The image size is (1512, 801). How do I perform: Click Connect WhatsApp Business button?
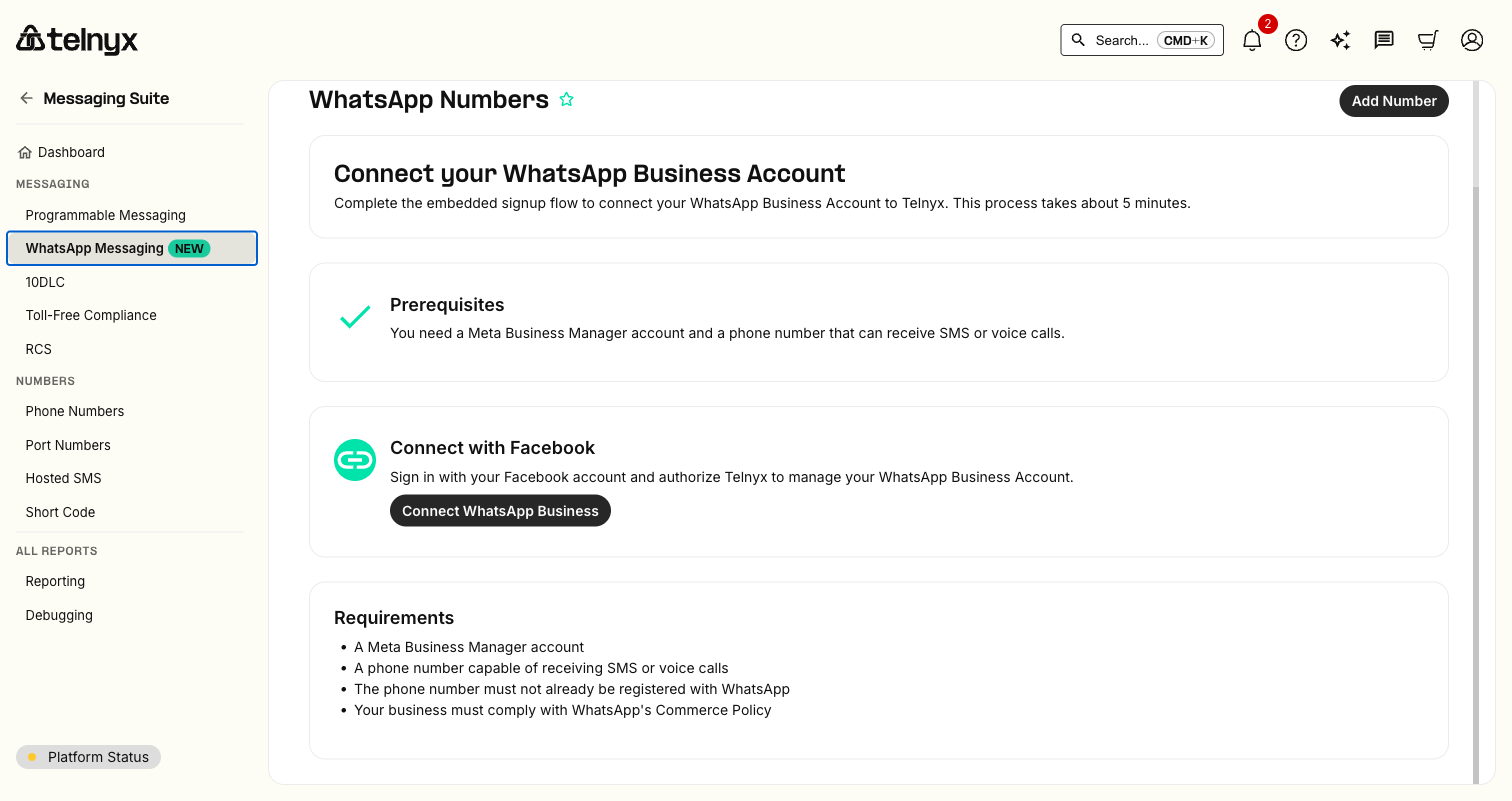tap(500, 511)
